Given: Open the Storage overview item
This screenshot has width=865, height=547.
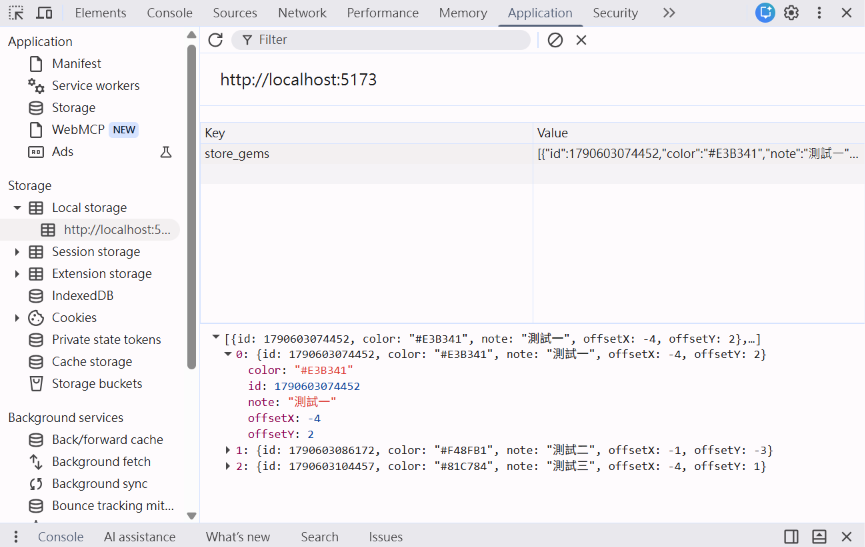Looking at the screenshot, I should (73, 108).
